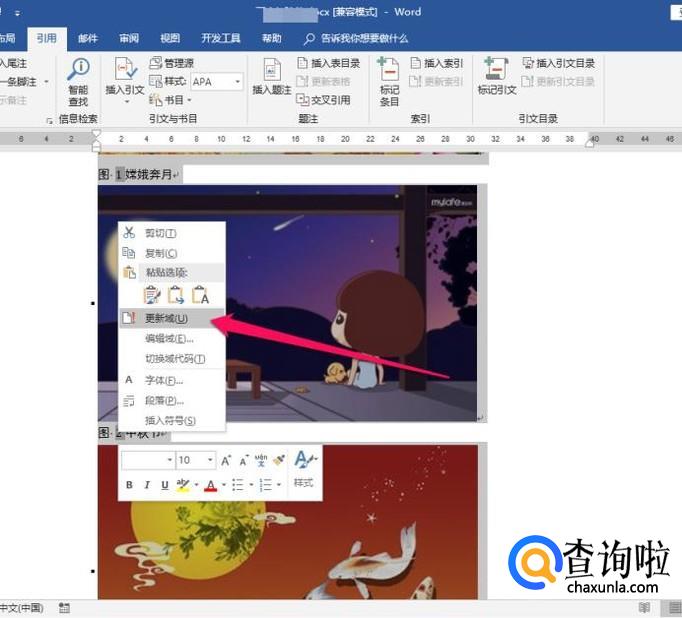Choose 段落(P)... in the context menu
The image size is (682, 618).
click(x=172, y=401)
